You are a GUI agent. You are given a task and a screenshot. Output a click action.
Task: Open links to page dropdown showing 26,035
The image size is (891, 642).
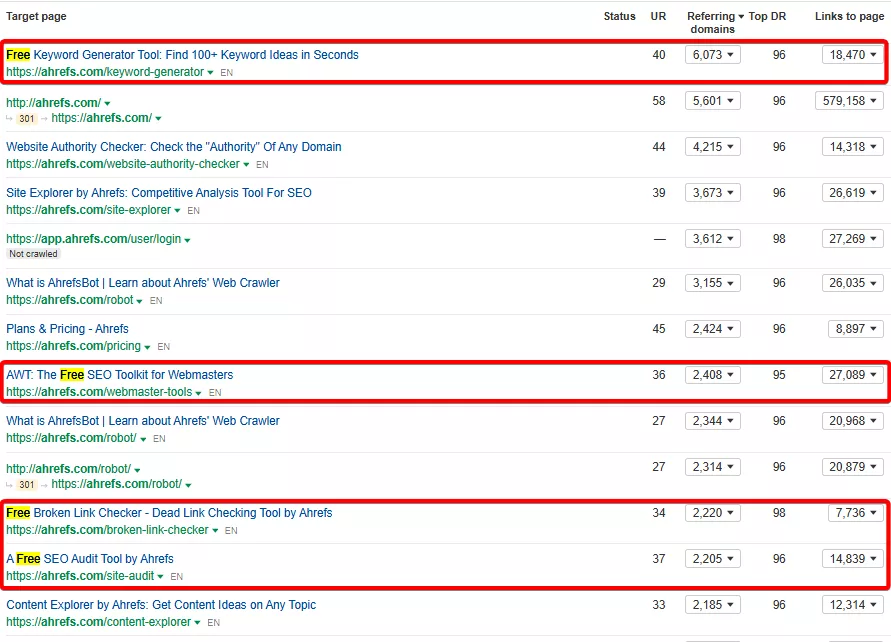(x=852, y=284)
